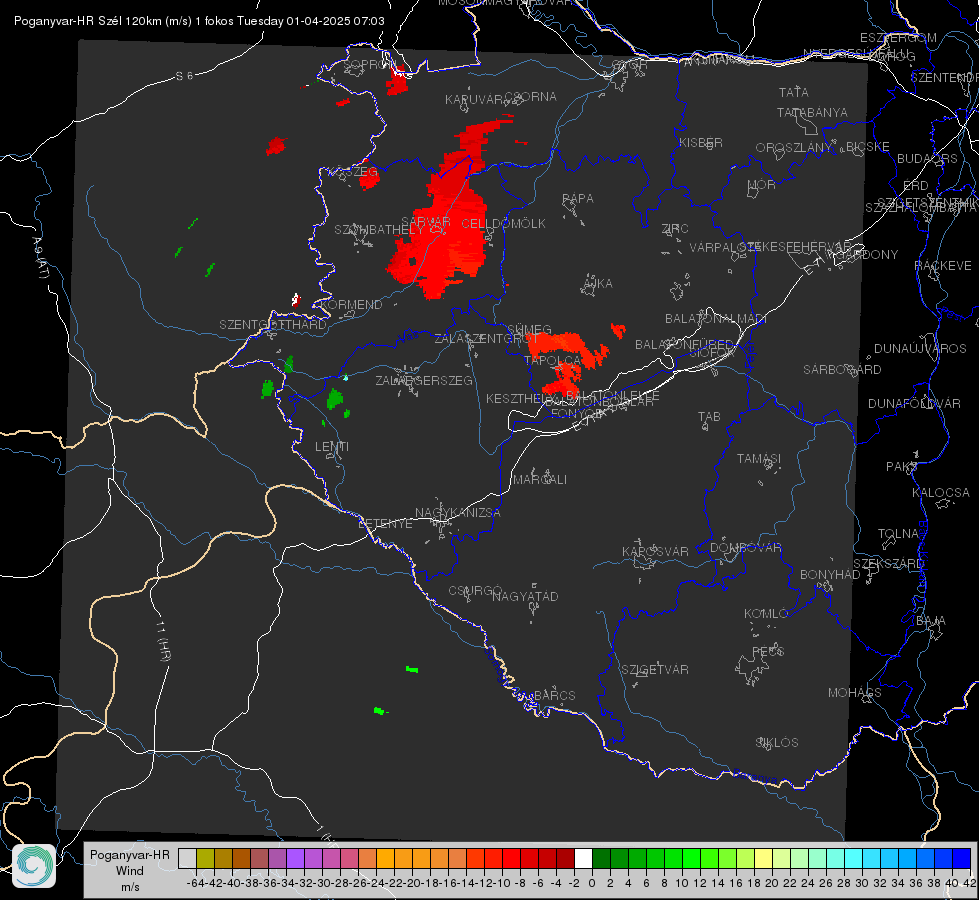Click the NAGYATAD city label
Viewport: 979px width, 900px height.
[x=525, y=596]
